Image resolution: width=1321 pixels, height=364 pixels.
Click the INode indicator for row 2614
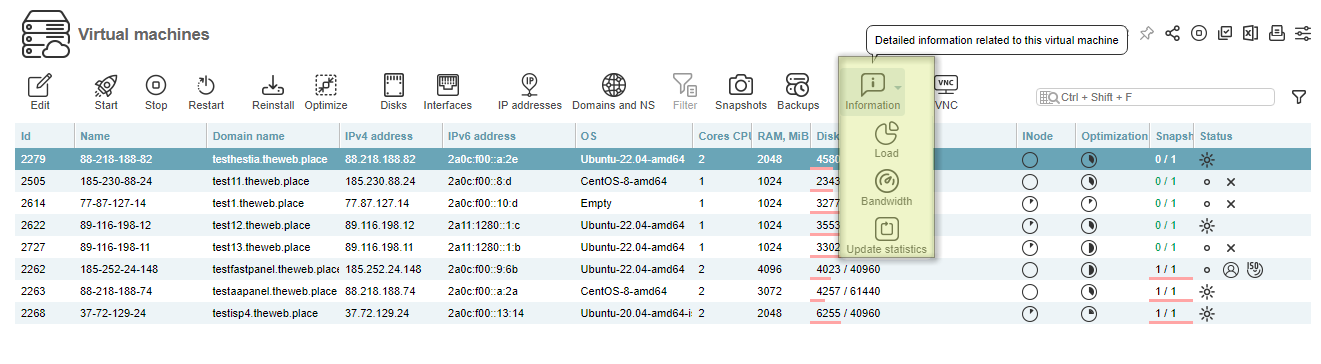pyautogui.click(x=1030, y=203)
